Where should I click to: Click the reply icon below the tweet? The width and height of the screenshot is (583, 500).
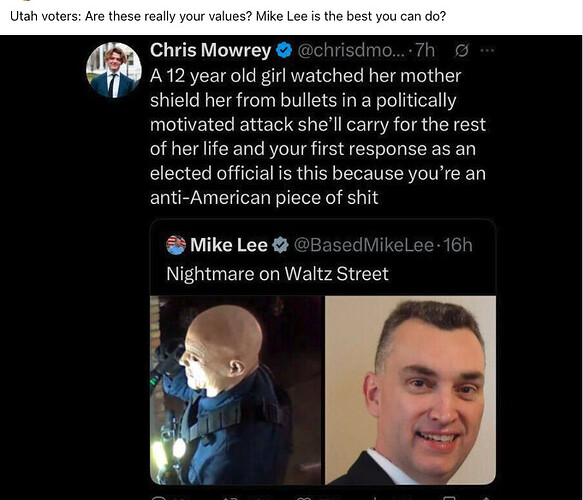[x=158, y=498]
